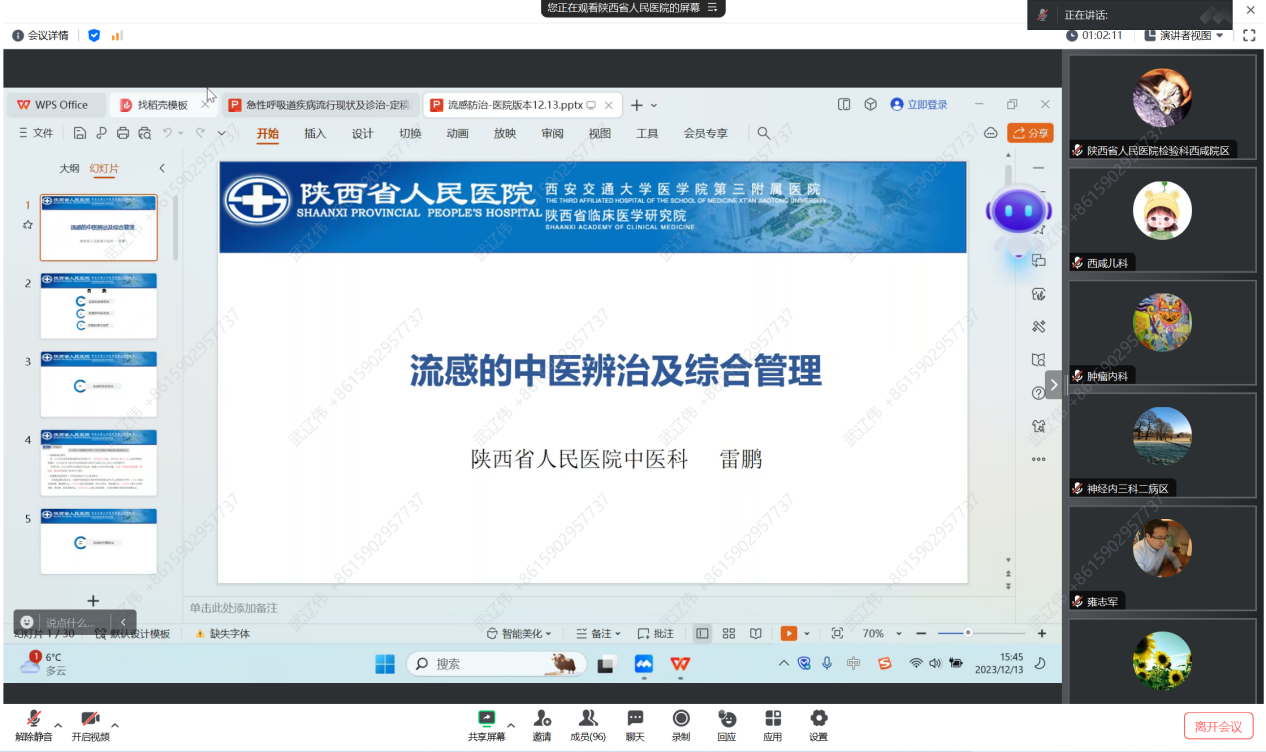Open Meeting Details at top left
Screen dimensions: 1266x752
click(x=41, y=35)
